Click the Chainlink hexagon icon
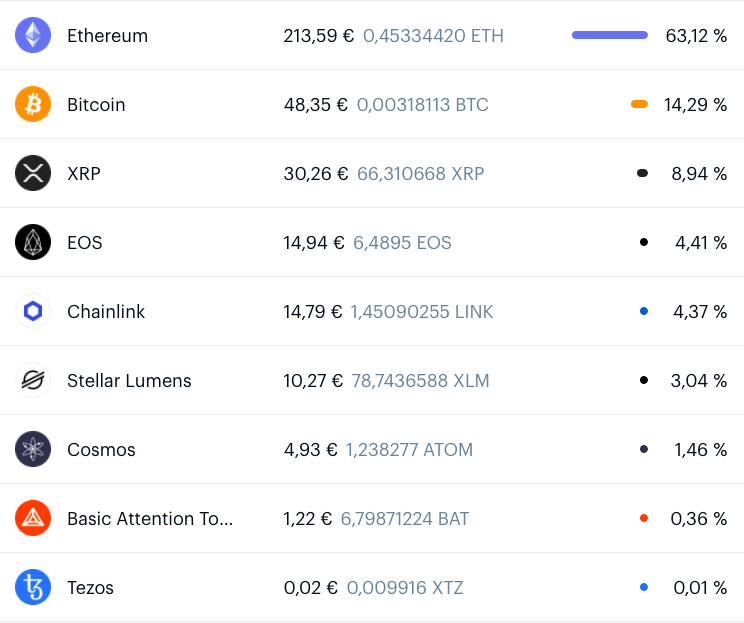 pyautogui.click(x=33, y=311)
